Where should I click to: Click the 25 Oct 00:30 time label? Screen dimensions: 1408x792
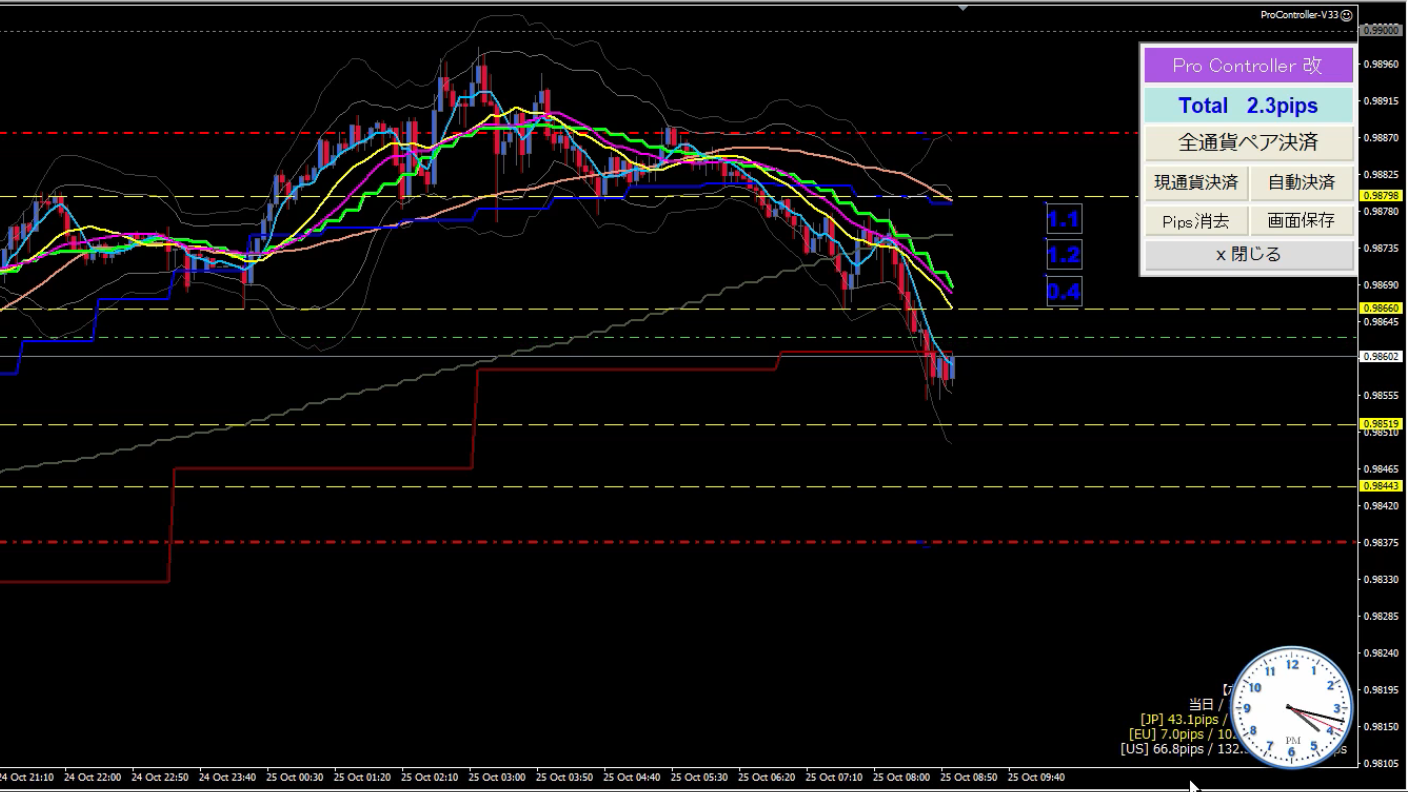click(x=295, y=777)
